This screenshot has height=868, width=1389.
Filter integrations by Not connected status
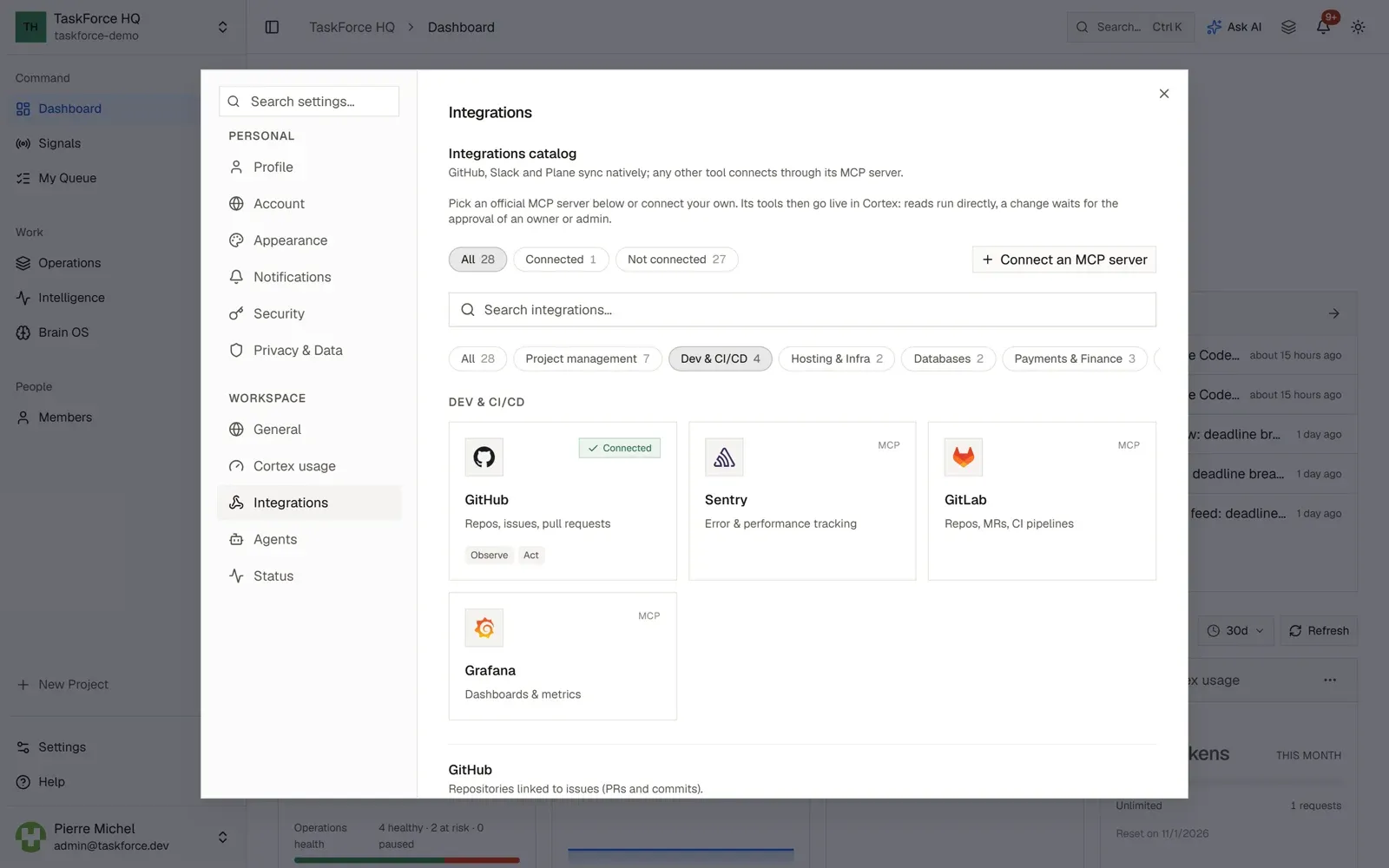point(676,260)
